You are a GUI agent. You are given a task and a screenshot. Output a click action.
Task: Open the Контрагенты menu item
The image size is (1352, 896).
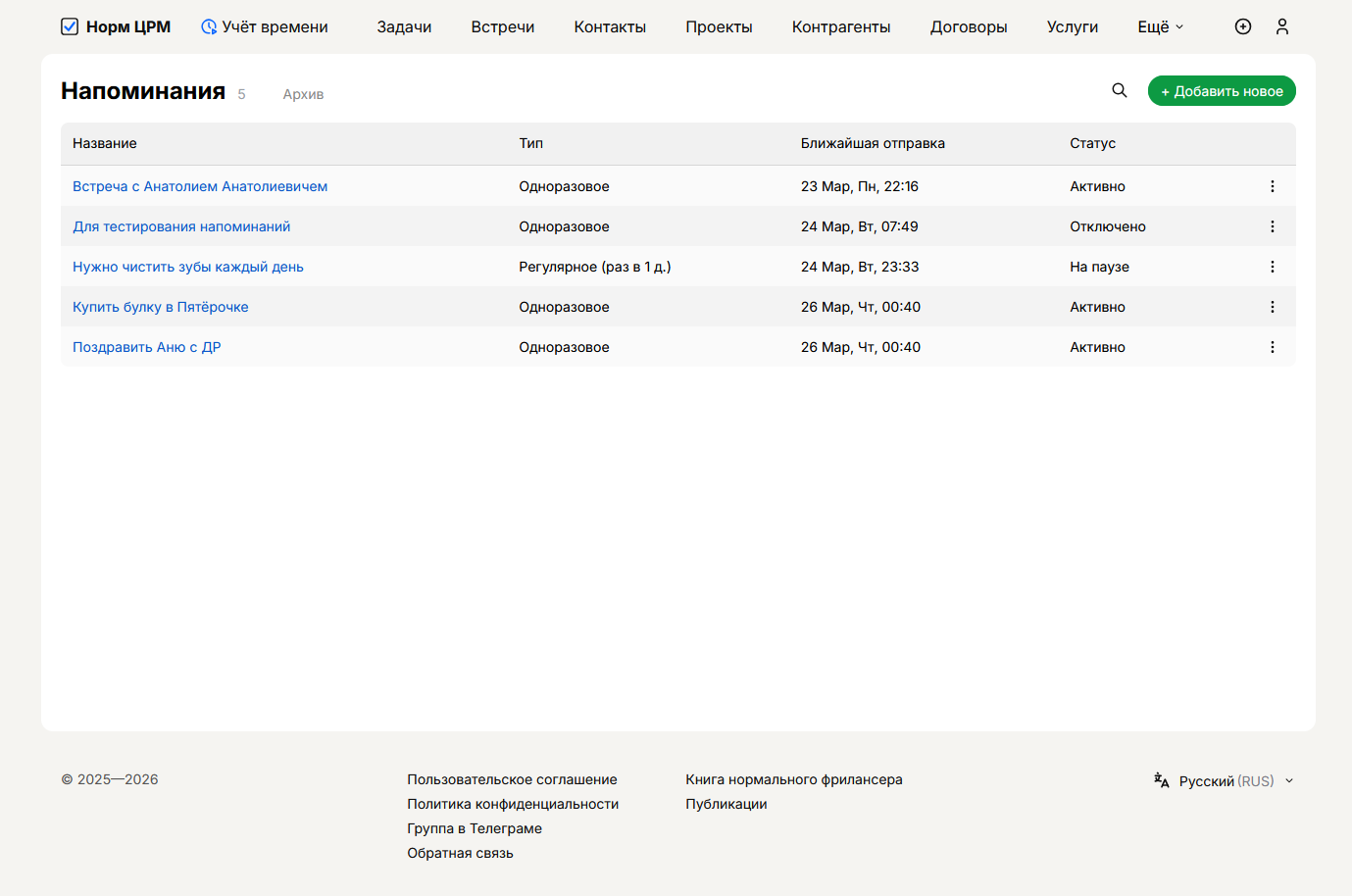[x=841, y=26]
